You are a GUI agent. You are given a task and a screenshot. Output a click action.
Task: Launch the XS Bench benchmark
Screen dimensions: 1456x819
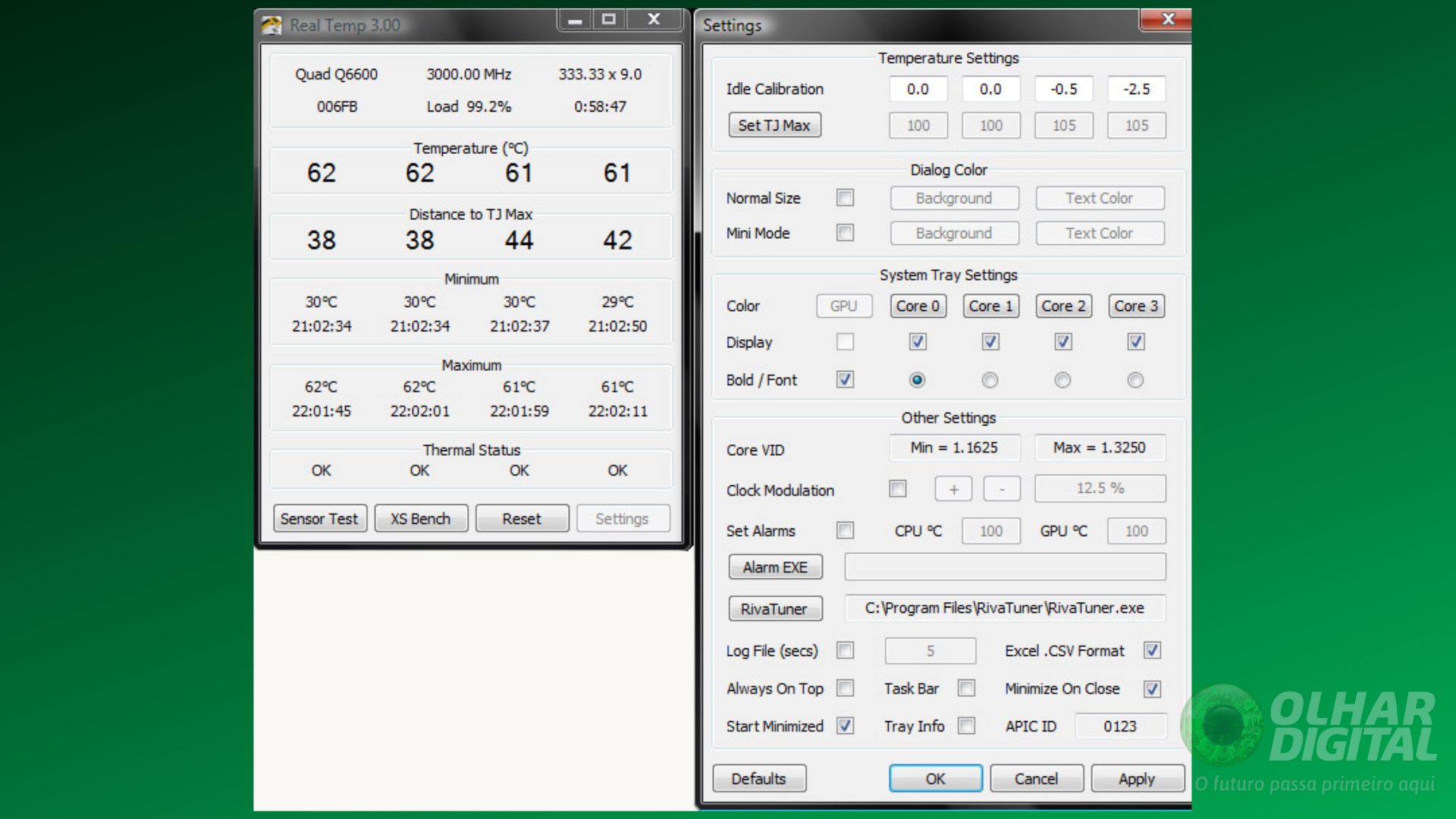[x=421, y=518]
